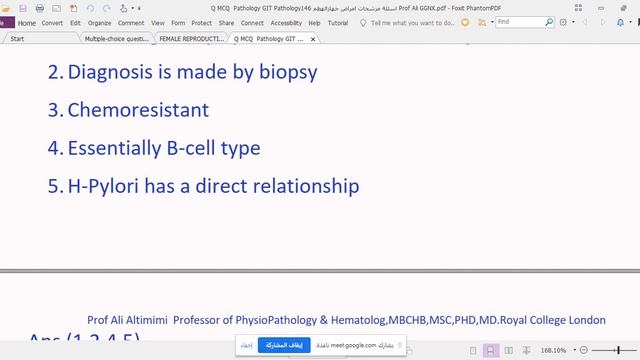
Task: Select single page view icon
Action: pyautogui.click(x=473, y=350)
